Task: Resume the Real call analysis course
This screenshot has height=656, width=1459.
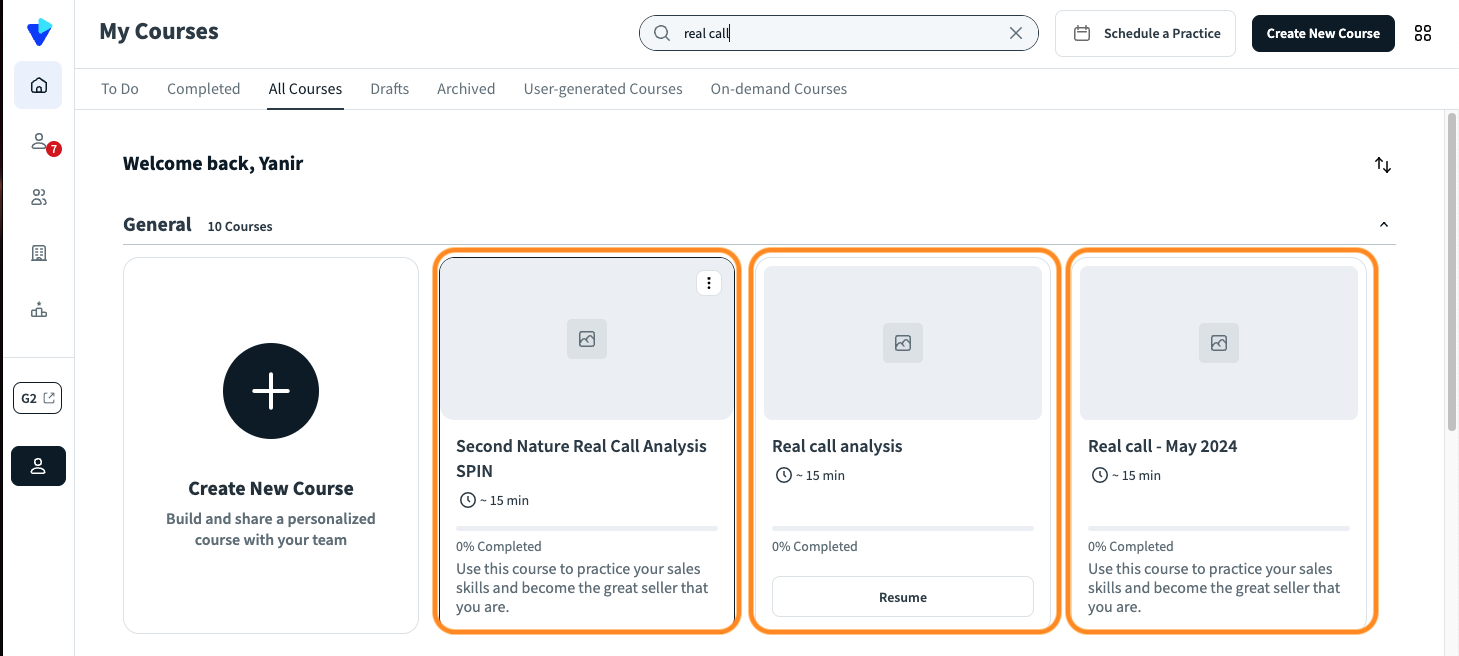Action: [903, 597]
